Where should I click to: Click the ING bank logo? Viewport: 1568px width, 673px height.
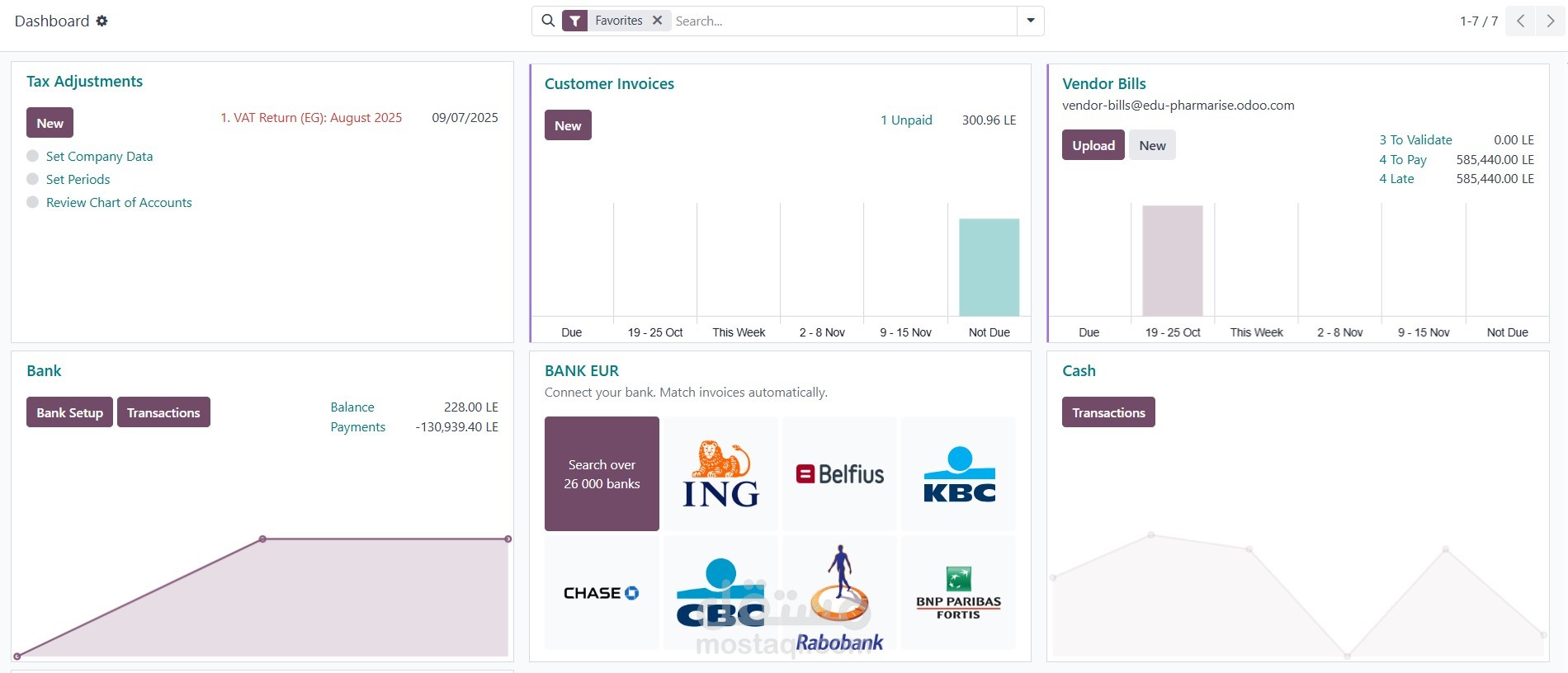coord(720,473)
